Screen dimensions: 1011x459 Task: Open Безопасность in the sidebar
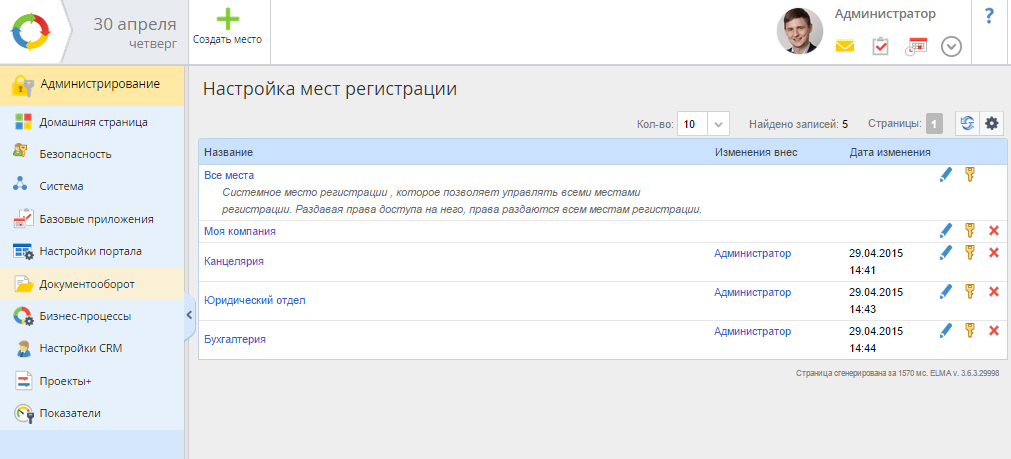[x=75, y=154]
